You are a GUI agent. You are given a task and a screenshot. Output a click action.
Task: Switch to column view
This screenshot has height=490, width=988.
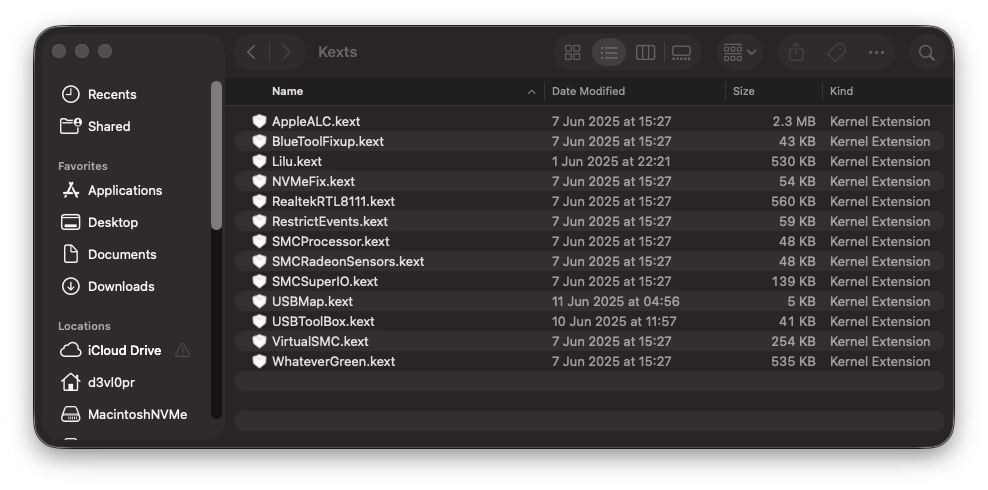645,52
